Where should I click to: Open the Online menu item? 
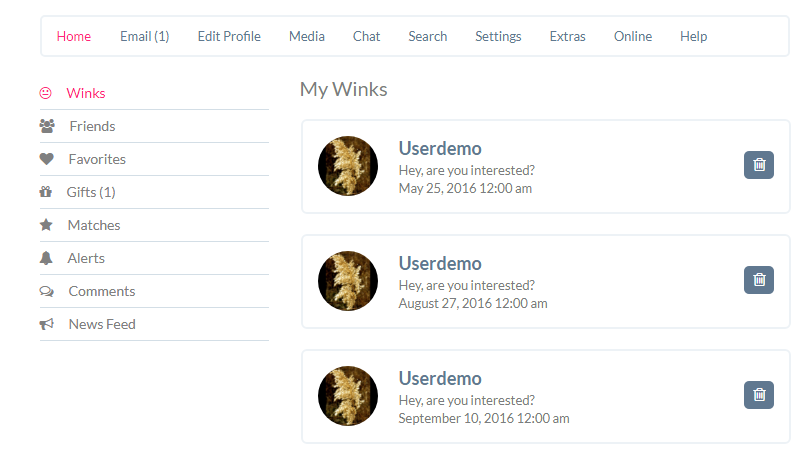[x=633, y=36]
